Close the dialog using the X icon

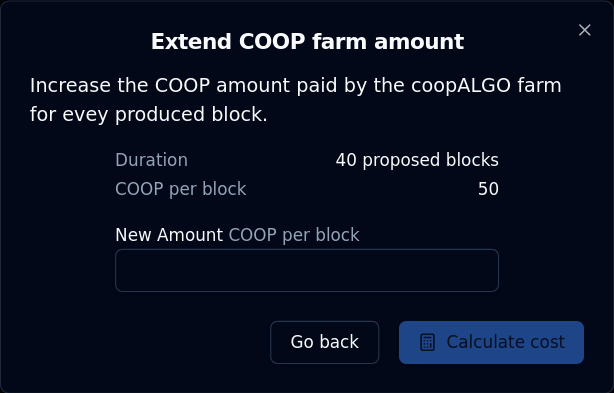pyautogui.click(x=585, y=30)
